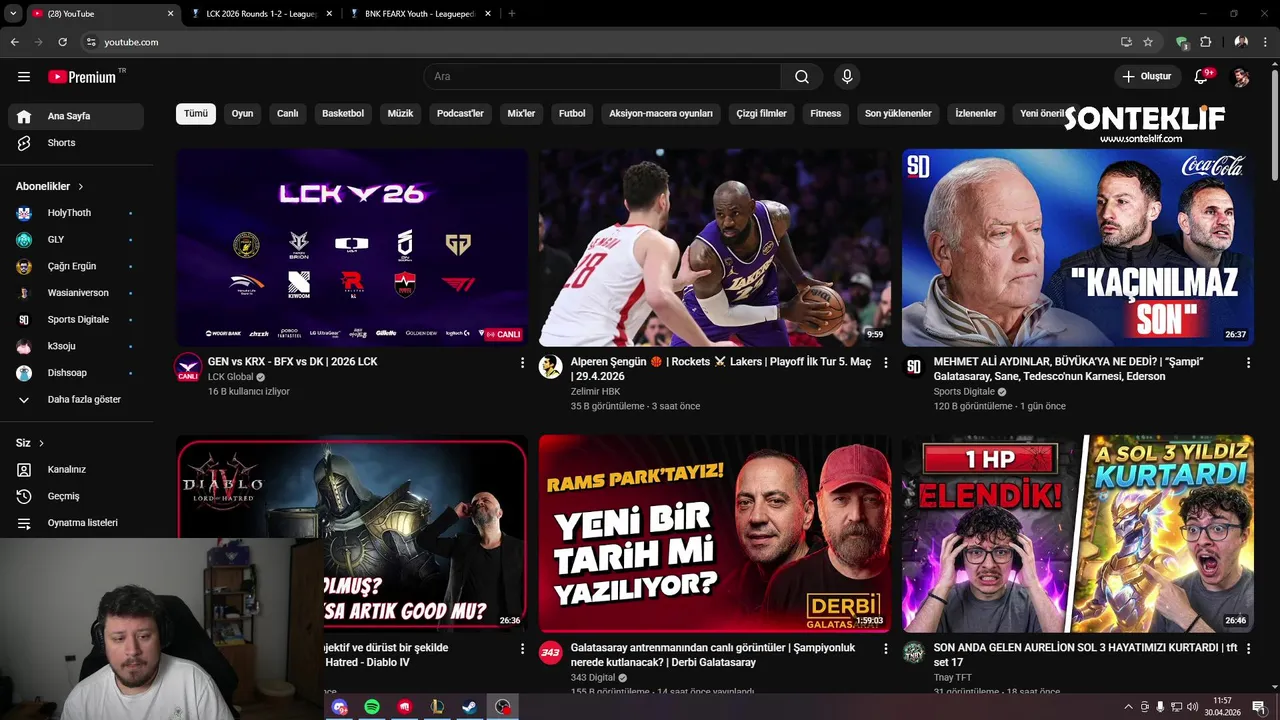This screenshot has height=720, width=1280.
Task: Open Kanalınız in the sidebar
Action: (x=76, y=469)
